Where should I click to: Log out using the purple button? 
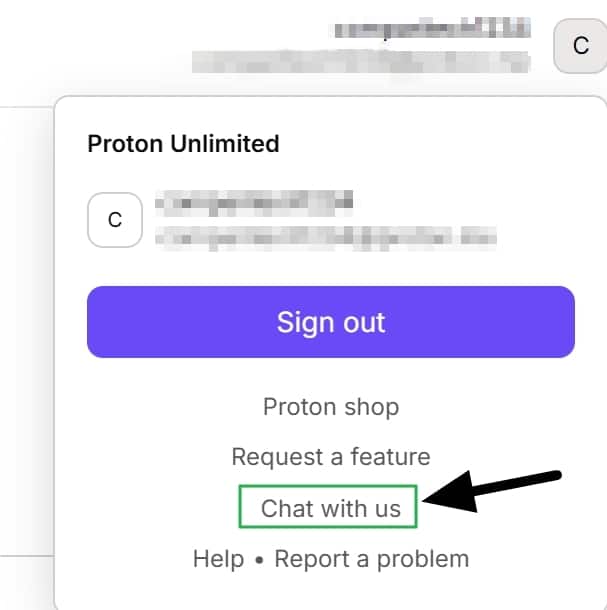pyautogui.click(x=331, y=322)
